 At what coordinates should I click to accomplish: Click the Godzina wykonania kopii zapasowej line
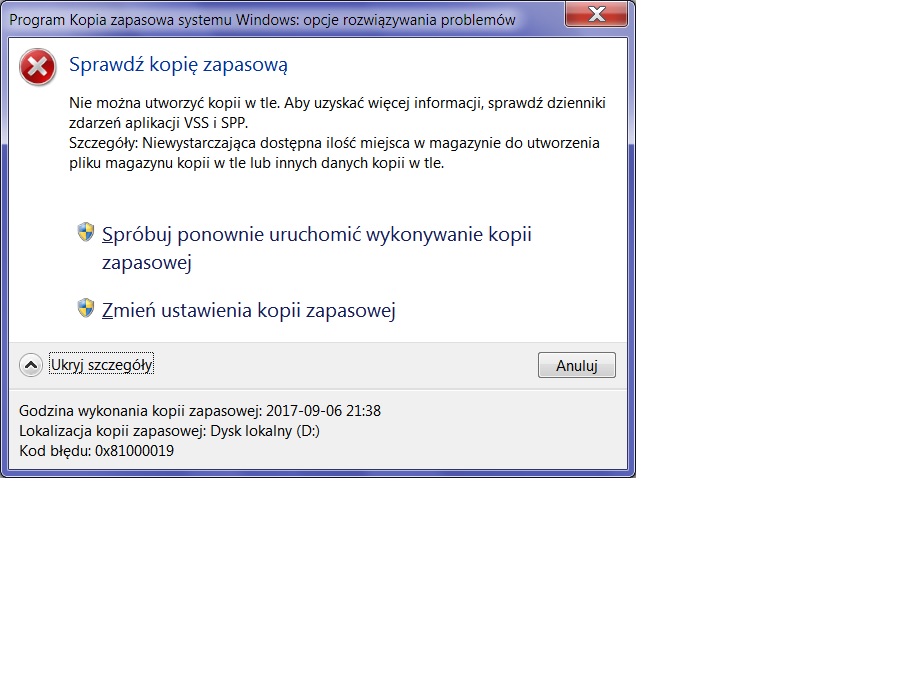click(200, 411)
